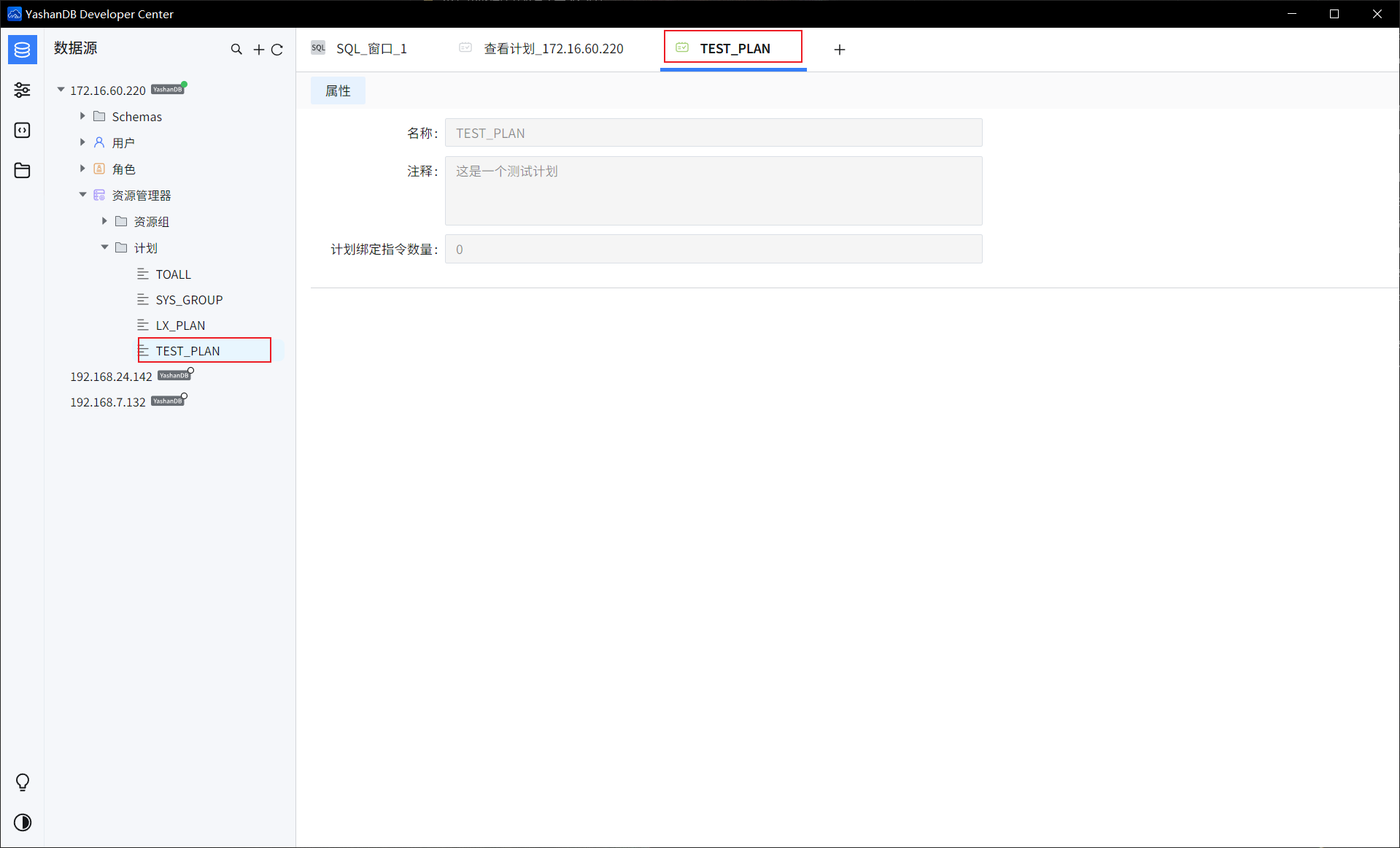
Task: Toggle the dark/light theme contrast icon
Action: coord(23,822)
